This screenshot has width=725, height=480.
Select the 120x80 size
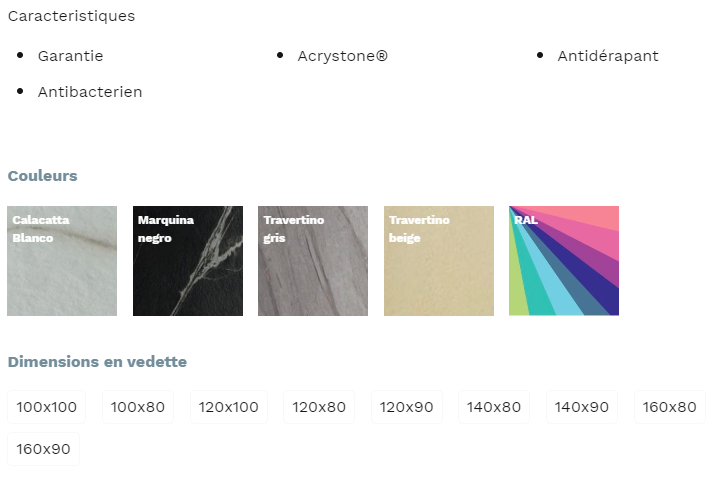tap(319, 407)
